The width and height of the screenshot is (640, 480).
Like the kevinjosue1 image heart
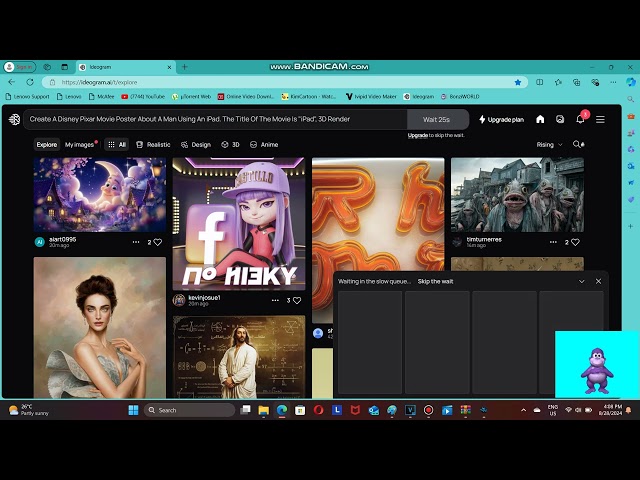297,300
